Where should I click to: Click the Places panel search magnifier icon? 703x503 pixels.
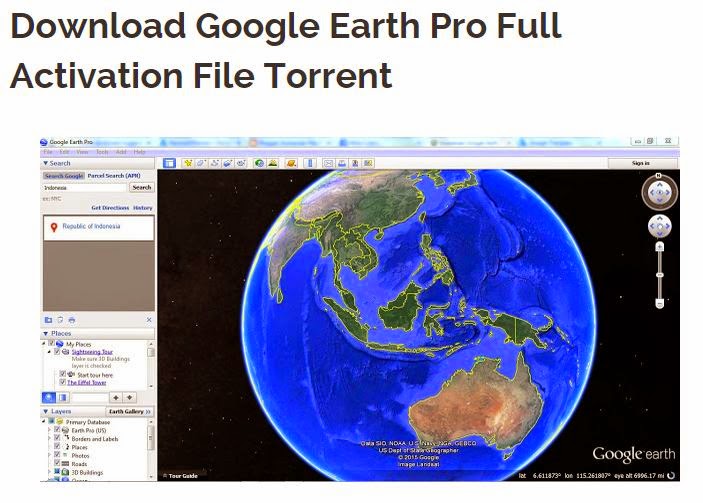[x=49, y=398]
